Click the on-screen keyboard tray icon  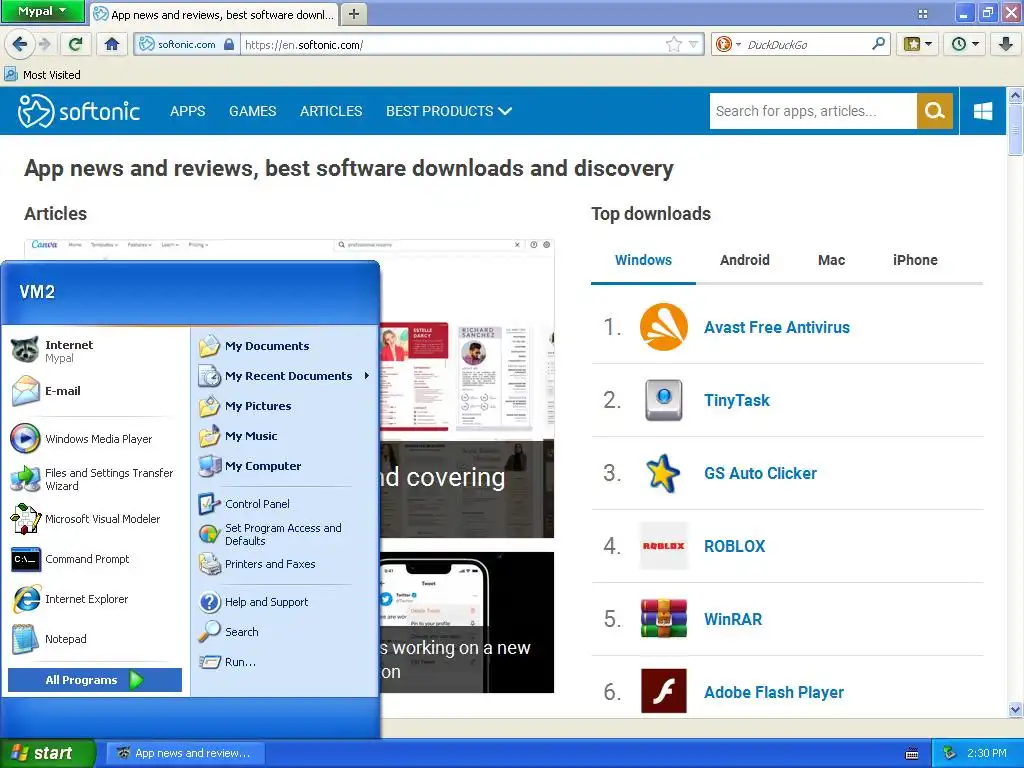[912, 754]
